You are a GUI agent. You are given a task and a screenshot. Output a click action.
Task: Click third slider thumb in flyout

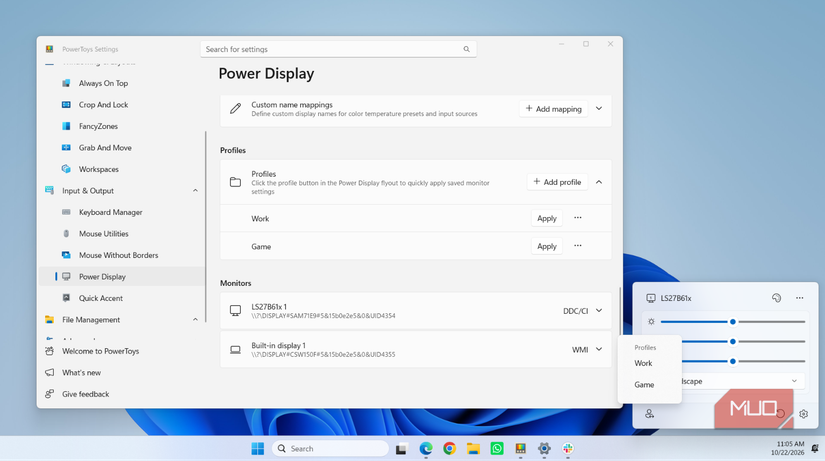[732, 362]
